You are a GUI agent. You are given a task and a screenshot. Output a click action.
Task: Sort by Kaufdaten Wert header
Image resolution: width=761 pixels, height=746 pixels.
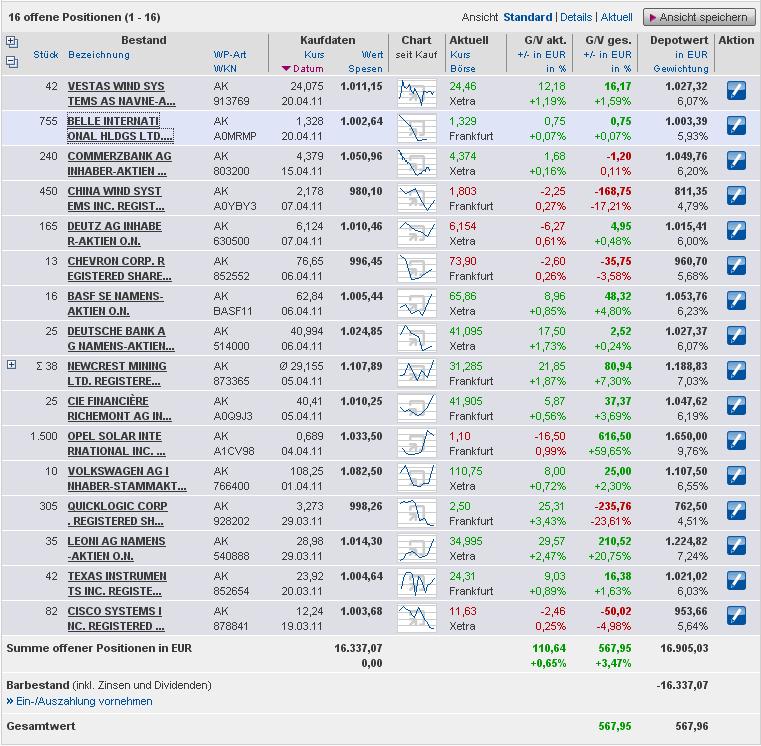click(372, 55)
